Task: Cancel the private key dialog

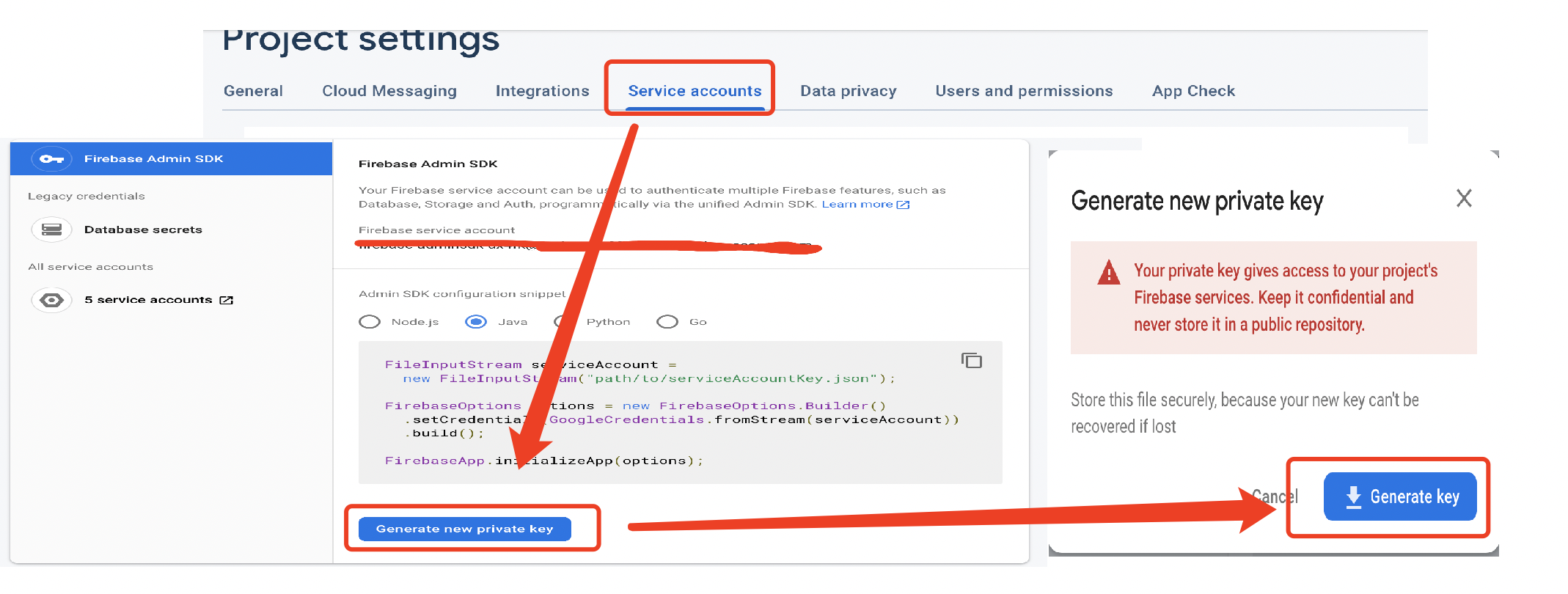Action: (x=1275, y=496)
